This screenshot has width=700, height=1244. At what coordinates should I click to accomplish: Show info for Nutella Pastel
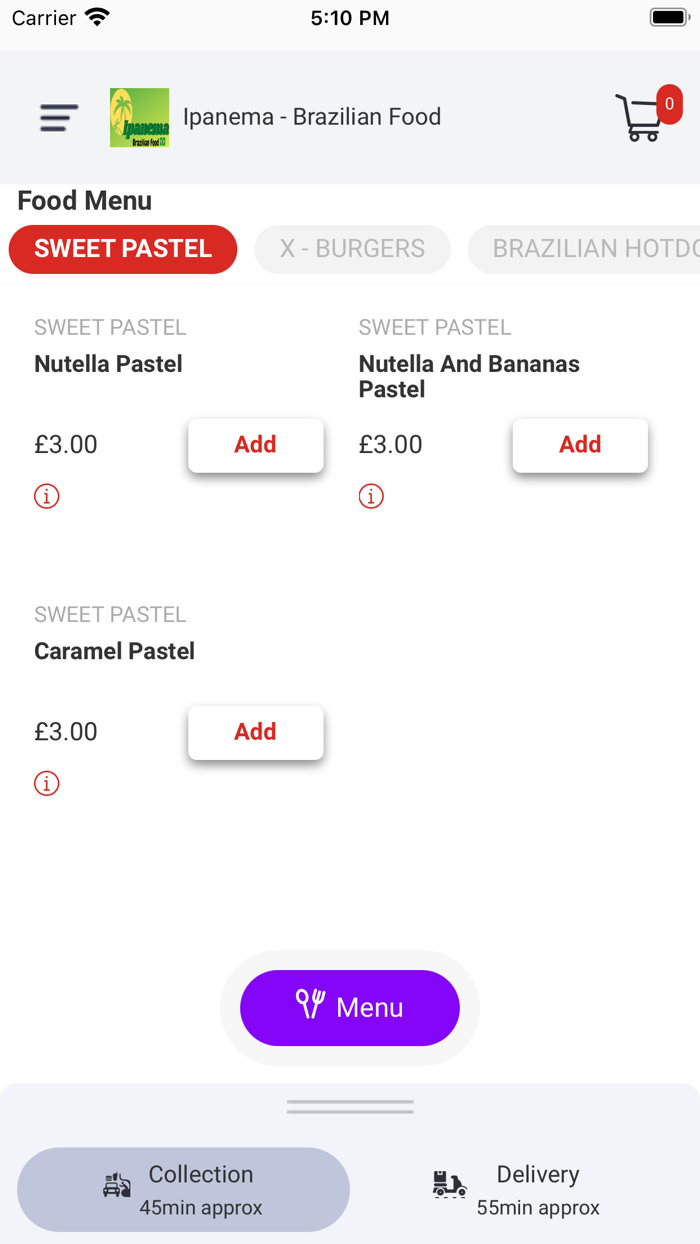click(x=47, y=496)
